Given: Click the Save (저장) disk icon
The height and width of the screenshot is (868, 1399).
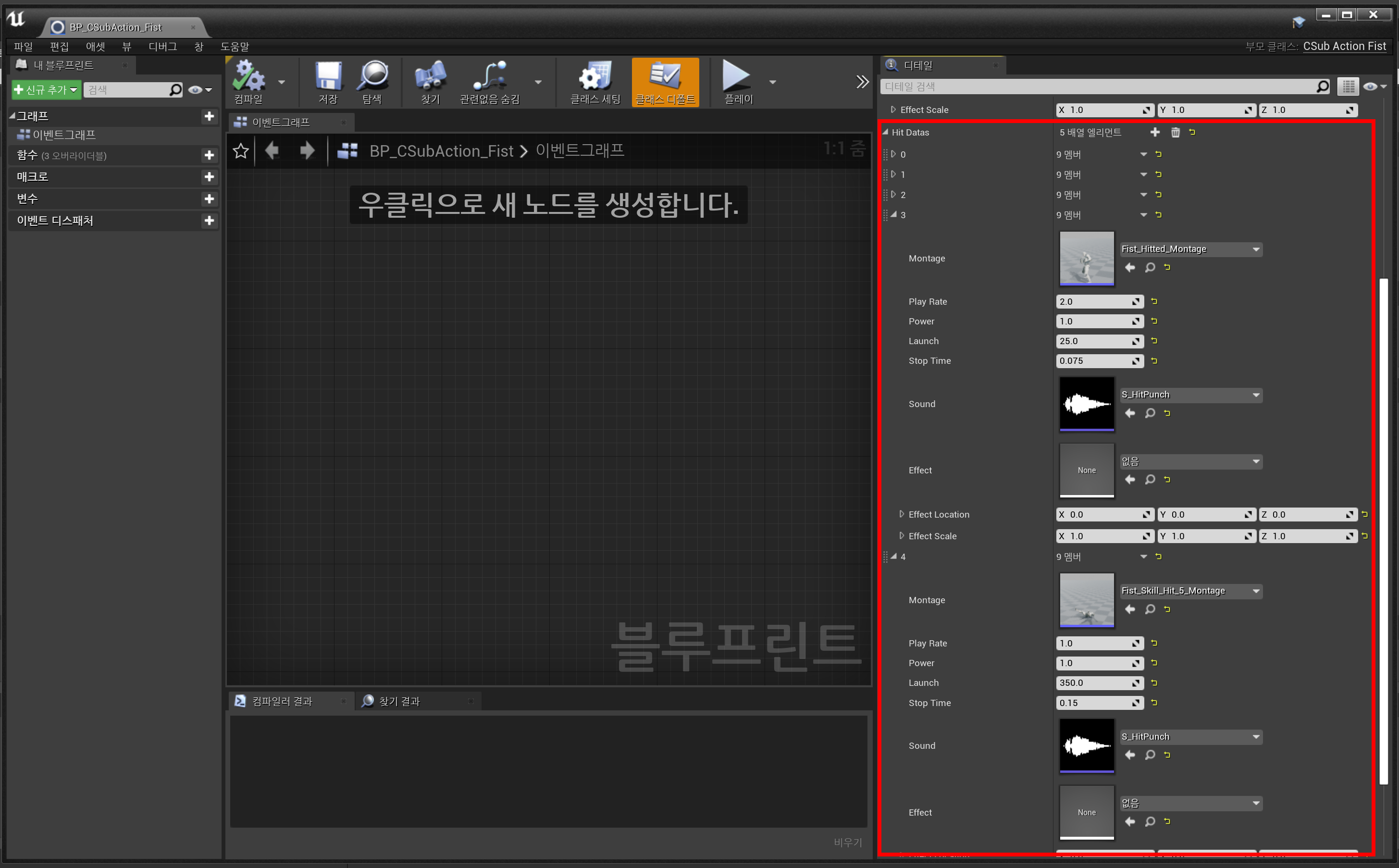Looking at the screenshot, I should [x=328, y=76].
